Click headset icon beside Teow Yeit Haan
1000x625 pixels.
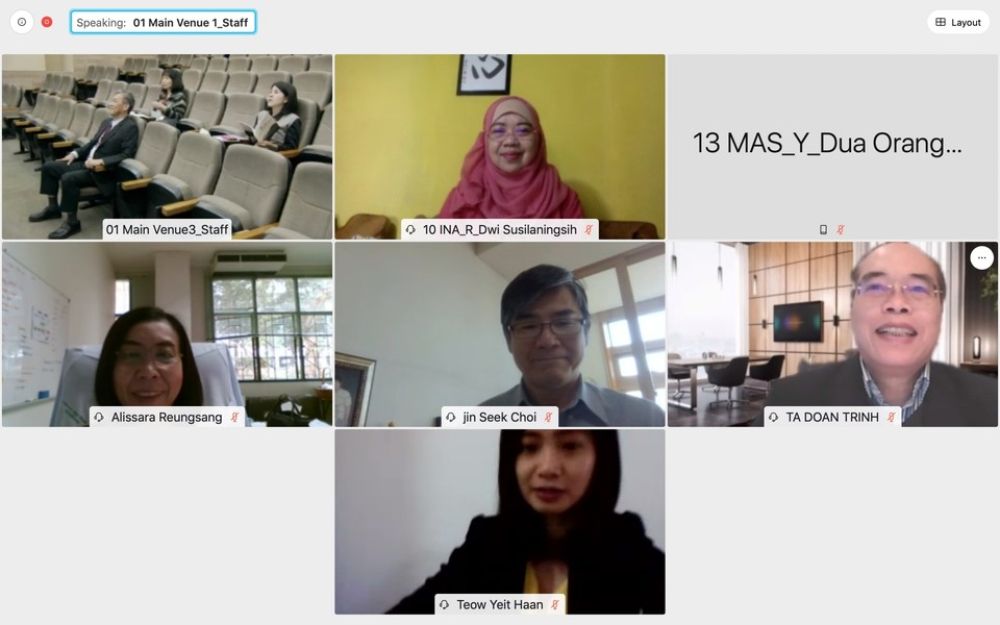point(445,605)
